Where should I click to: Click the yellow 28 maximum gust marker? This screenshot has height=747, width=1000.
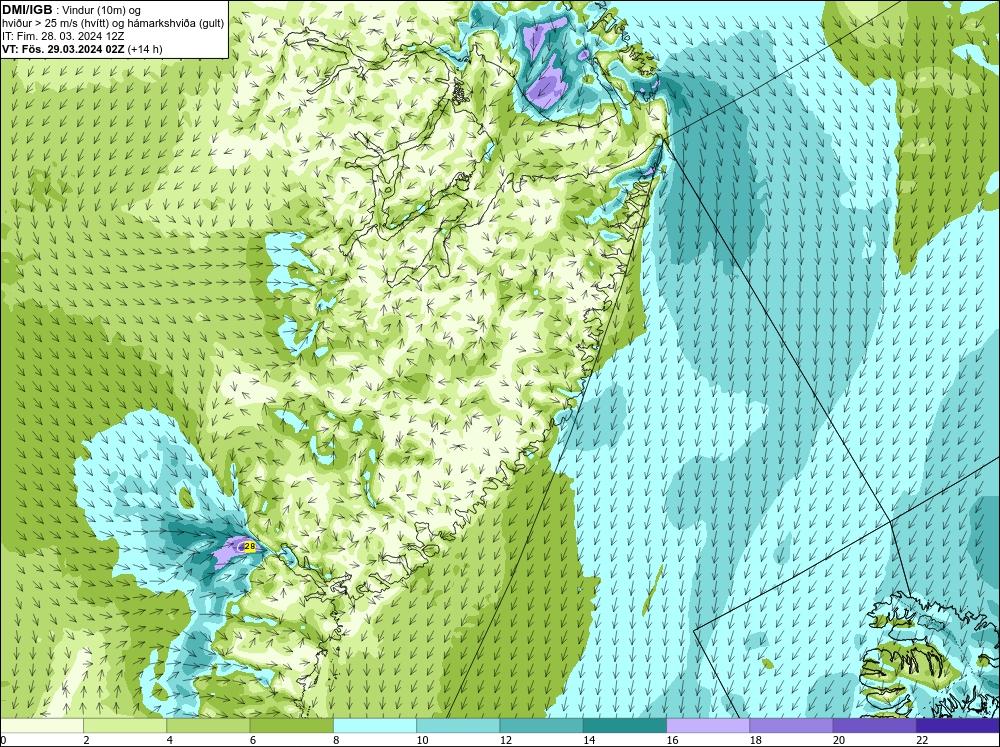pos(250,547)
